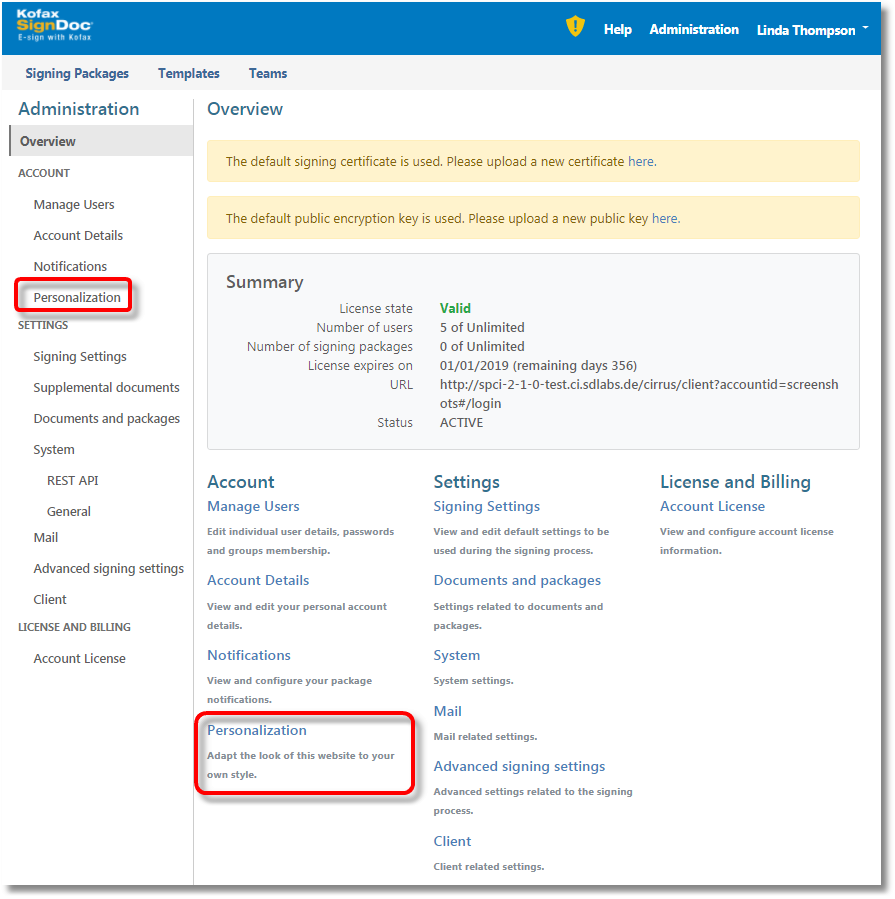Open the Teams tab
Viewport: 895px width, 899px height.
point(268,73)
